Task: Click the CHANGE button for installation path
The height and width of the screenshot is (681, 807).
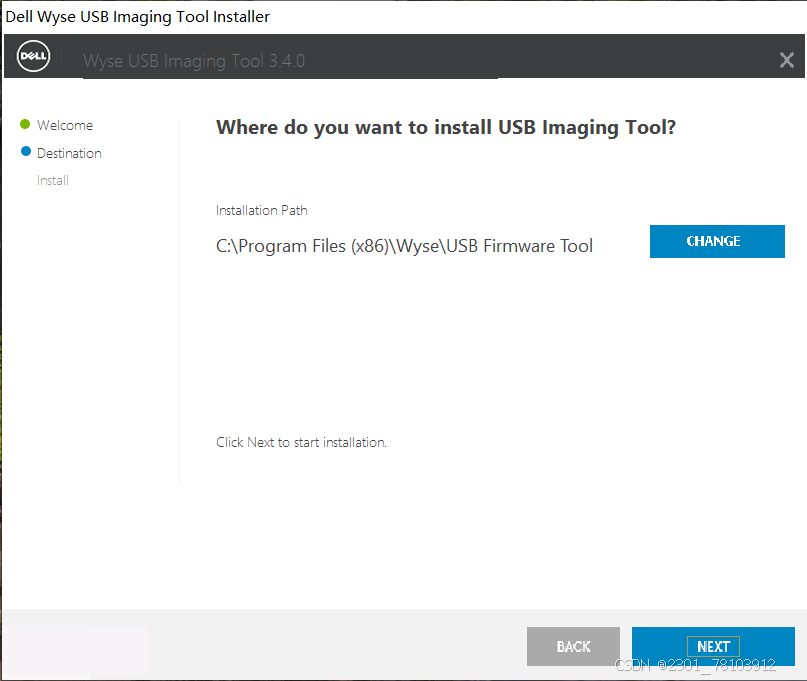Action: coord(717,241)
